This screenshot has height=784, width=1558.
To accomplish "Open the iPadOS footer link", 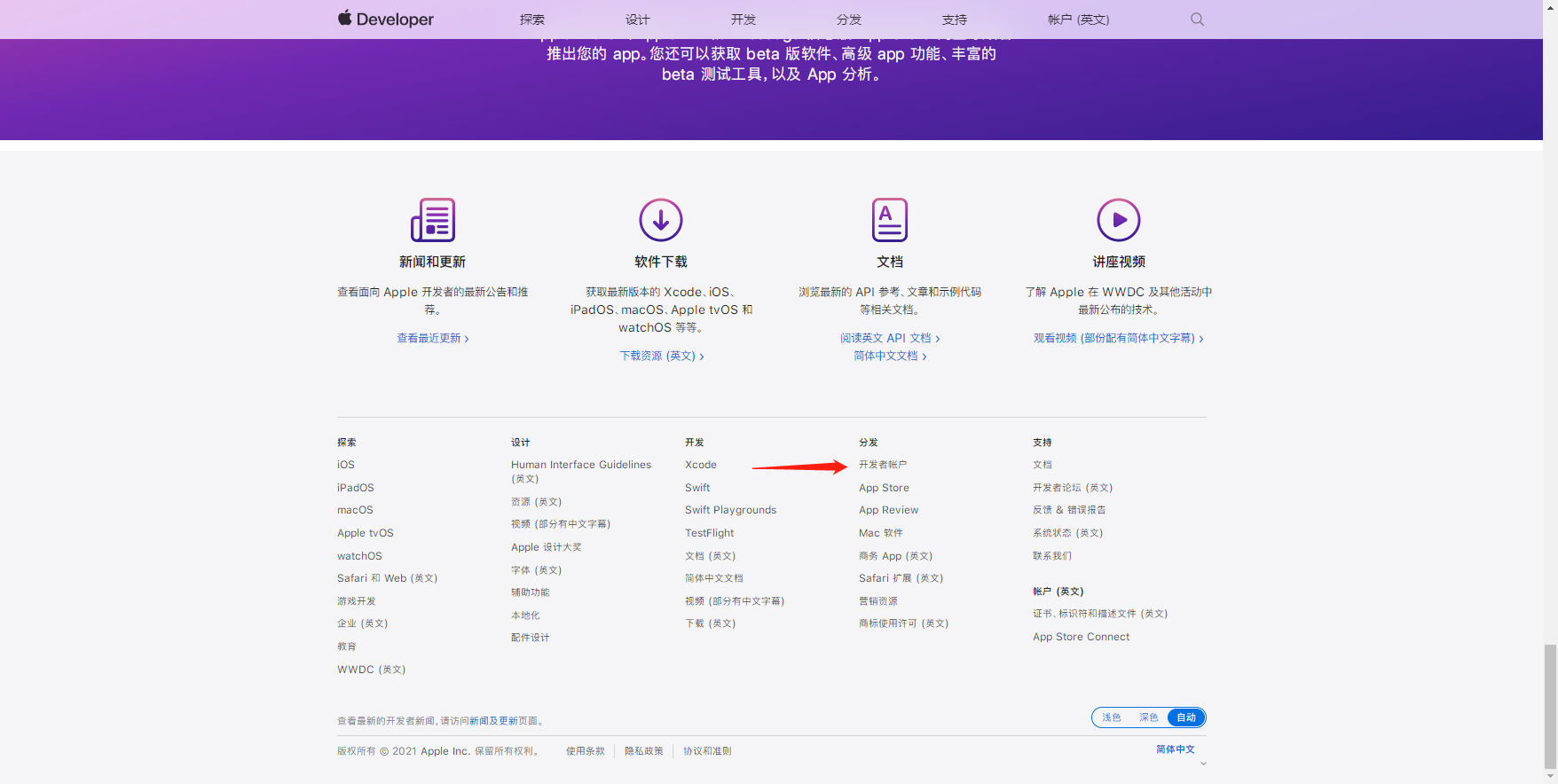I will pyautogui.click(x=356, y=488).
